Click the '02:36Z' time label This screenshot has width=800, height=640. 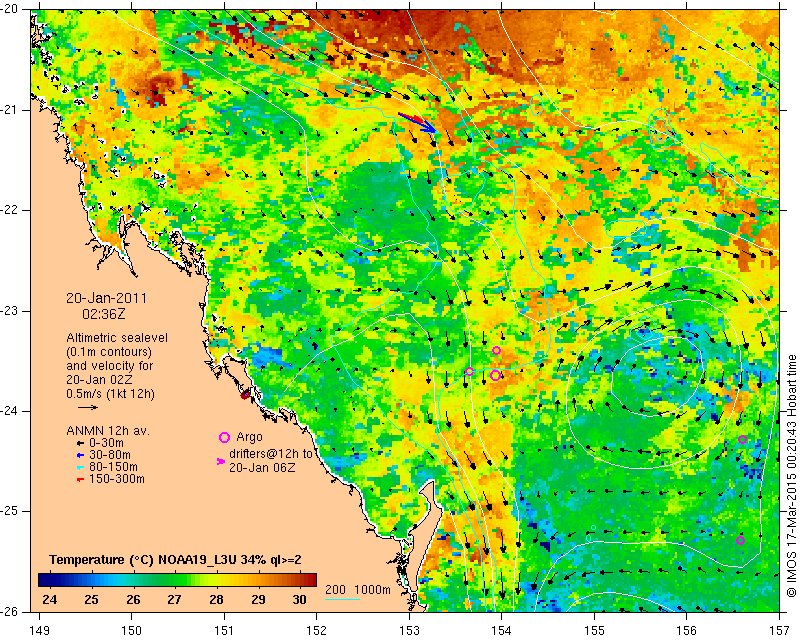(104, 314)
